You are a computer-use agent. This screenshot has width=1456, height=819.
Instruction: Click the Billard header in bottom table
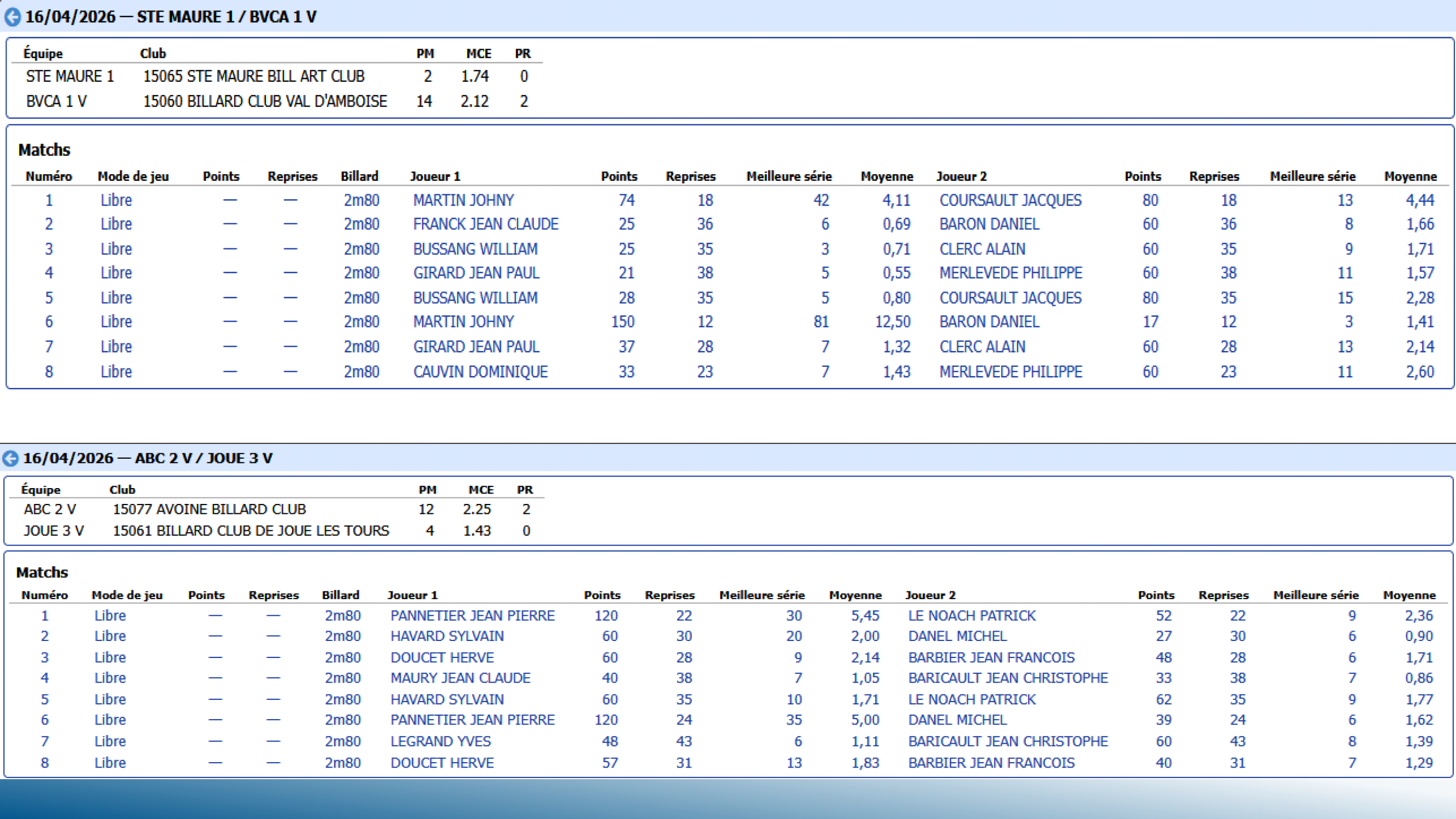coord(340,595)
